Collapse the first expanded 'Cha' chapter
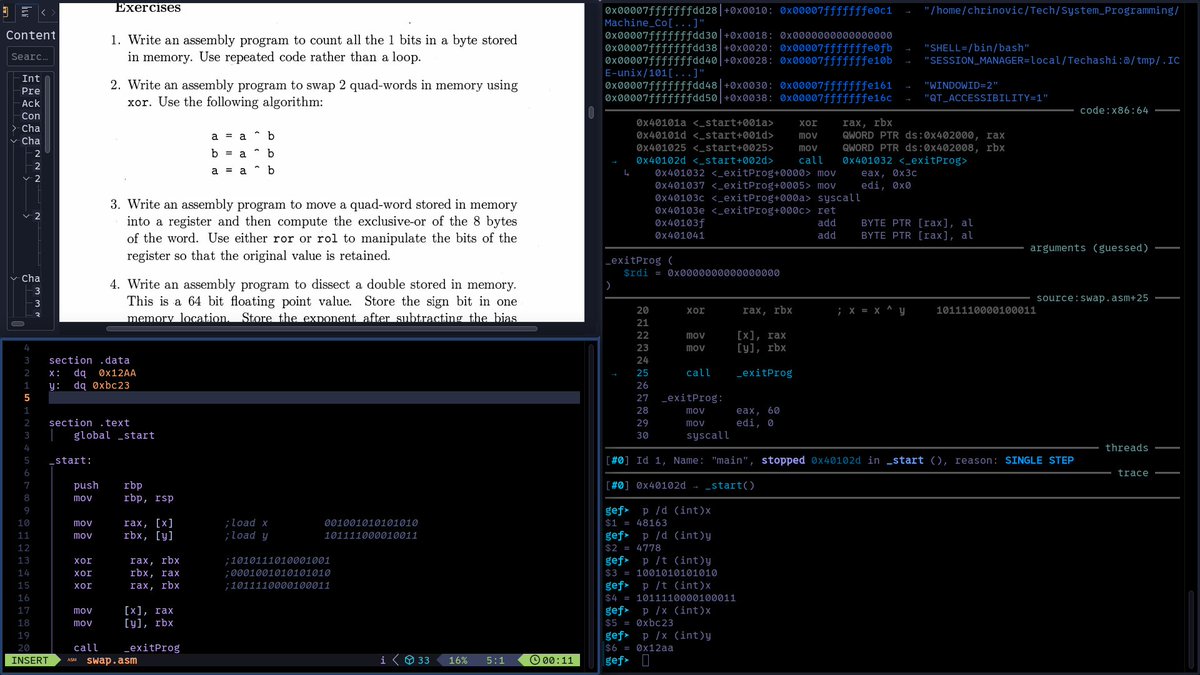 (12, 142)
